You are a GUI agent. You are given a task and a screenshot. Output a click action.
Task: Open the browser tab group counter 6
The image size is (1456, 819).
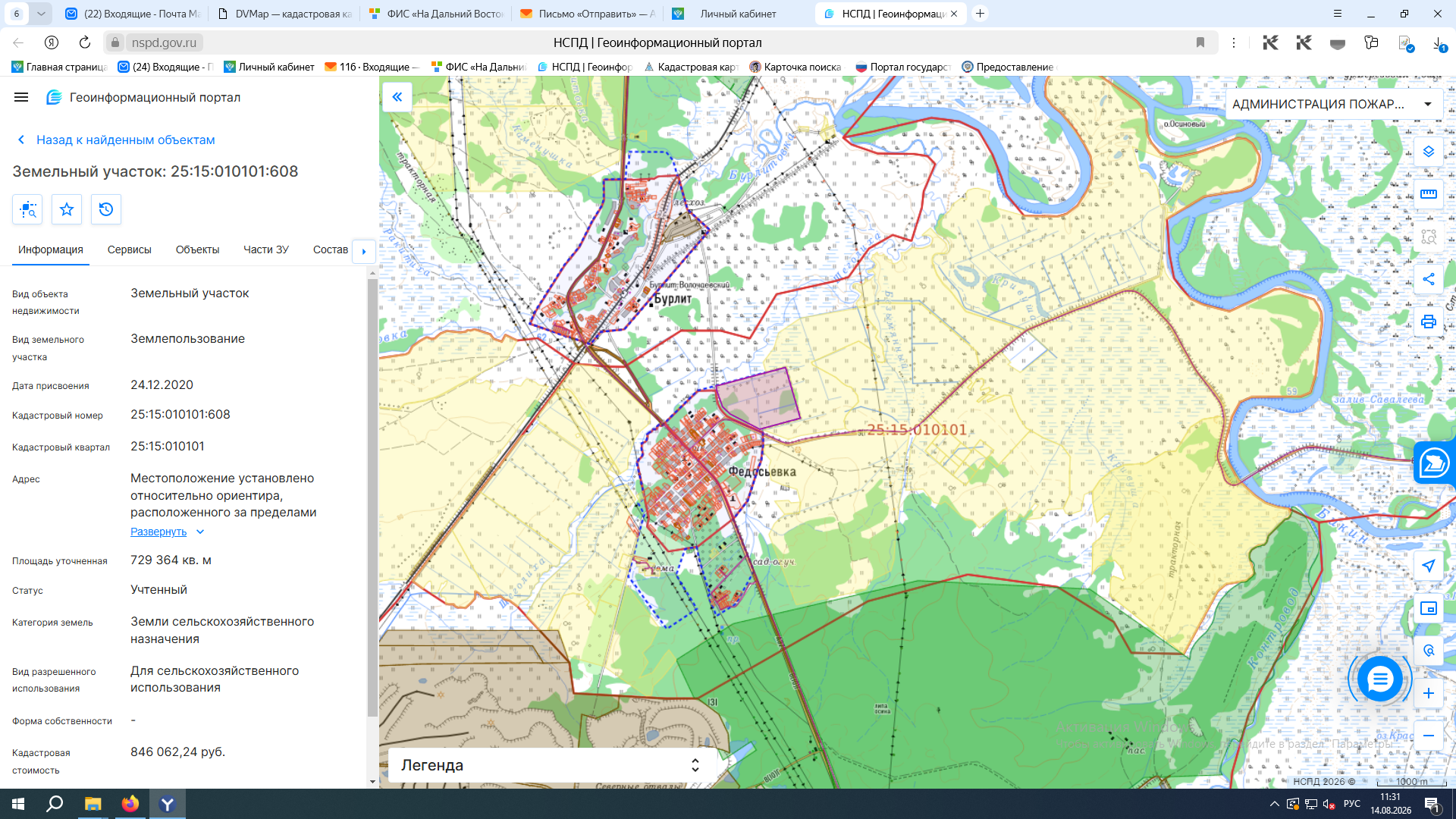(17, 14)
